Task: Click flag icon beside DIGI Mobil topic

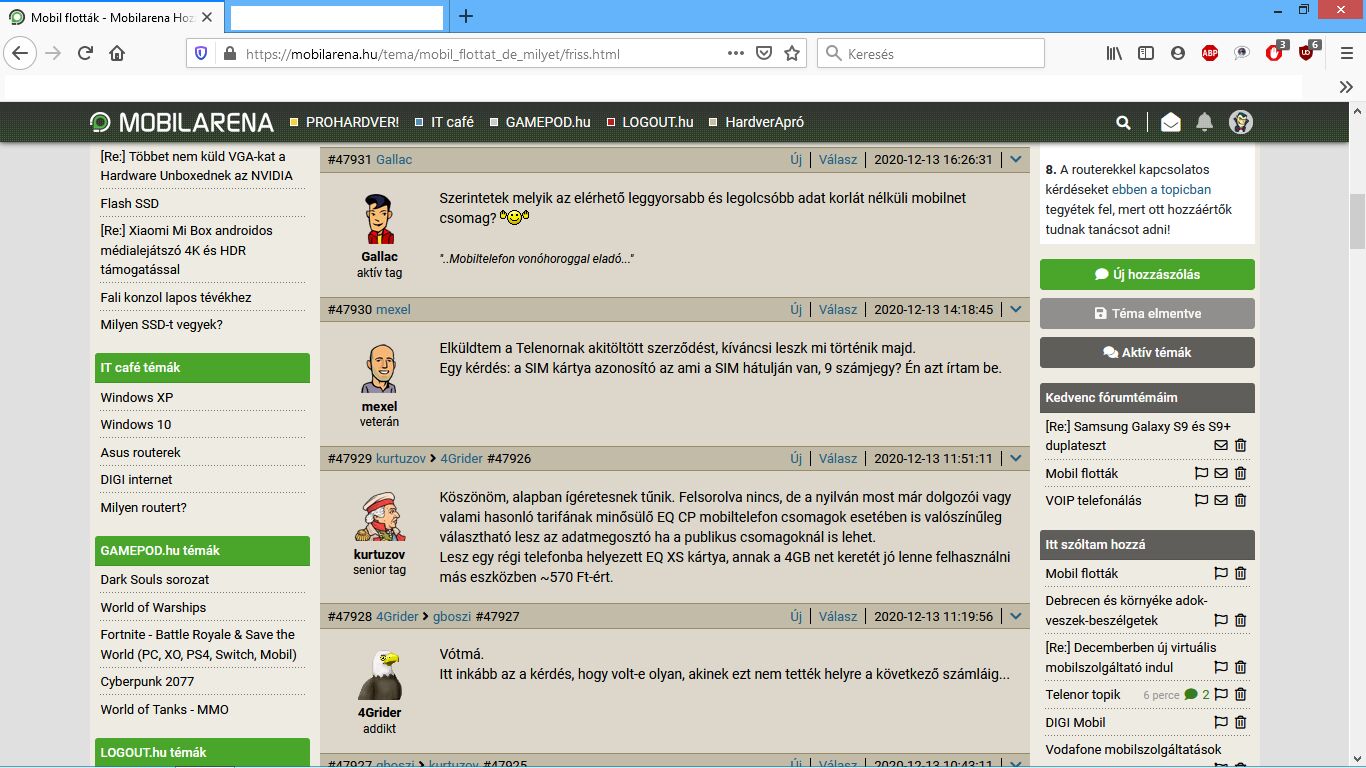Action: (x=1221, y=722)
